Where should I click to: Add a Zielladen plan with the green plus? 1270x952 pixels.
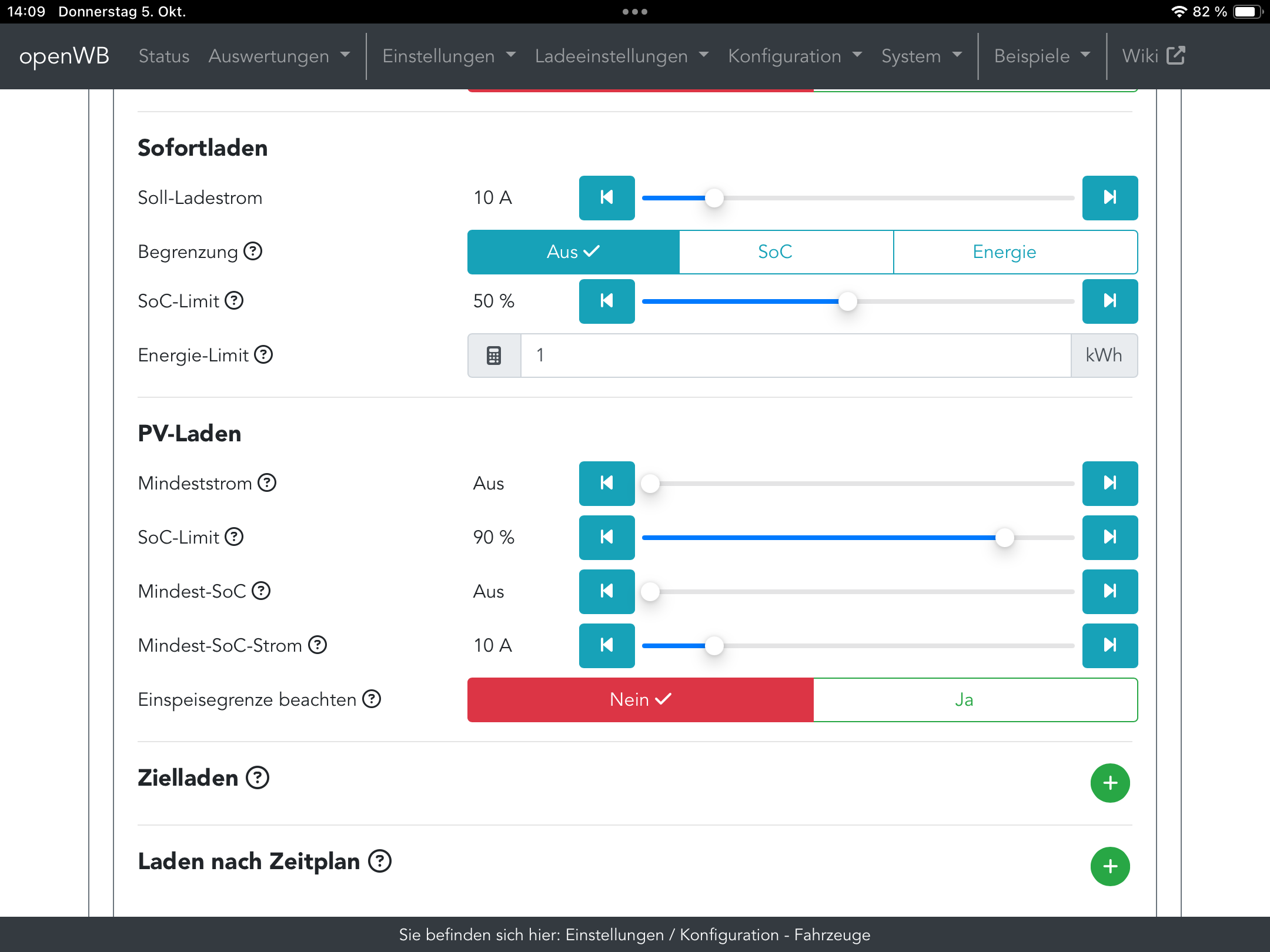click(x=1109, y=783)
